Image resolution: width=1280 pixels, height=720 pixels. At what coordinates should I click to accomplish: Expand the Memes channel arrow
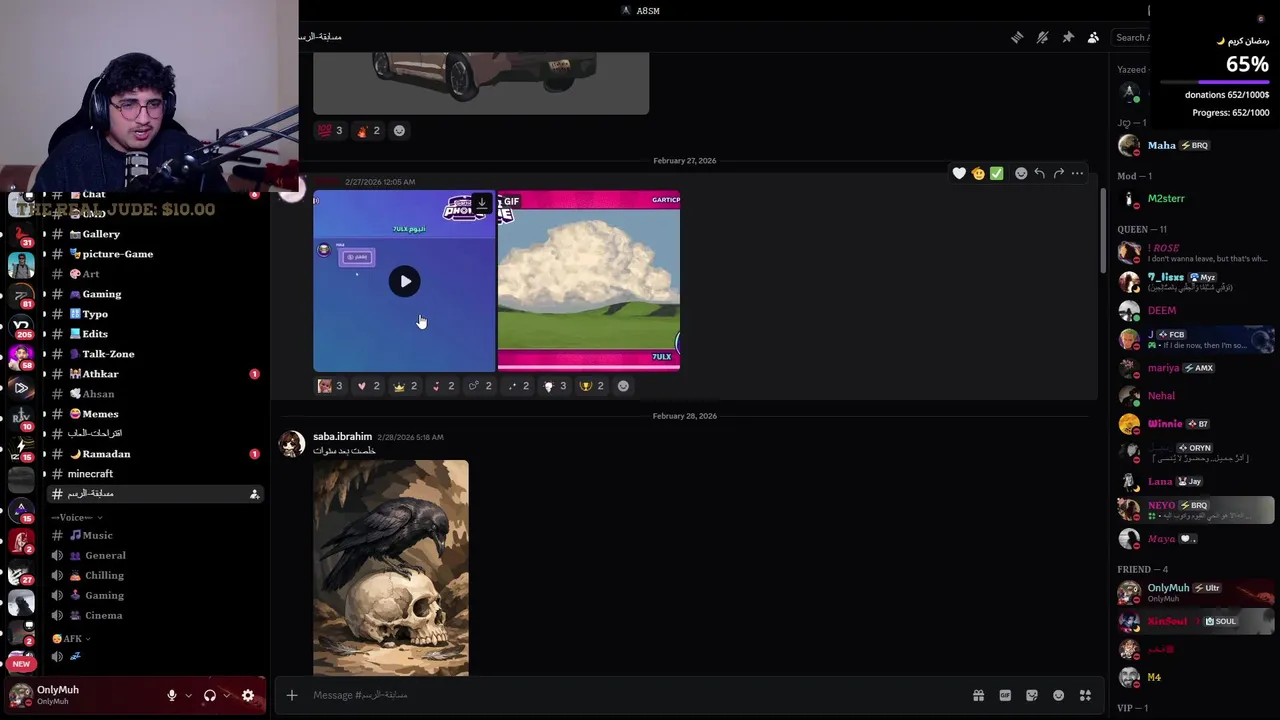point(44,414)
